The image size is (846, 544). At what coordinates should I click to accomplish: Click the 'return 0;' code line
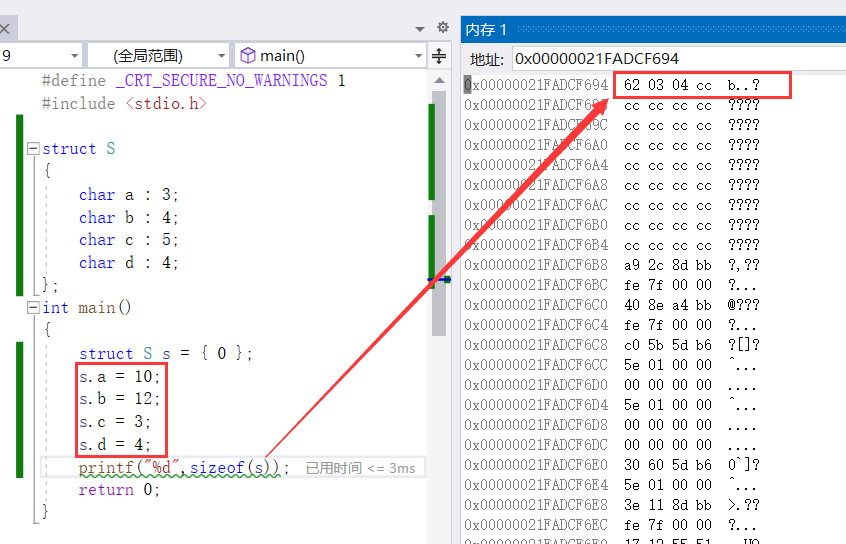[x=119, y=489]
